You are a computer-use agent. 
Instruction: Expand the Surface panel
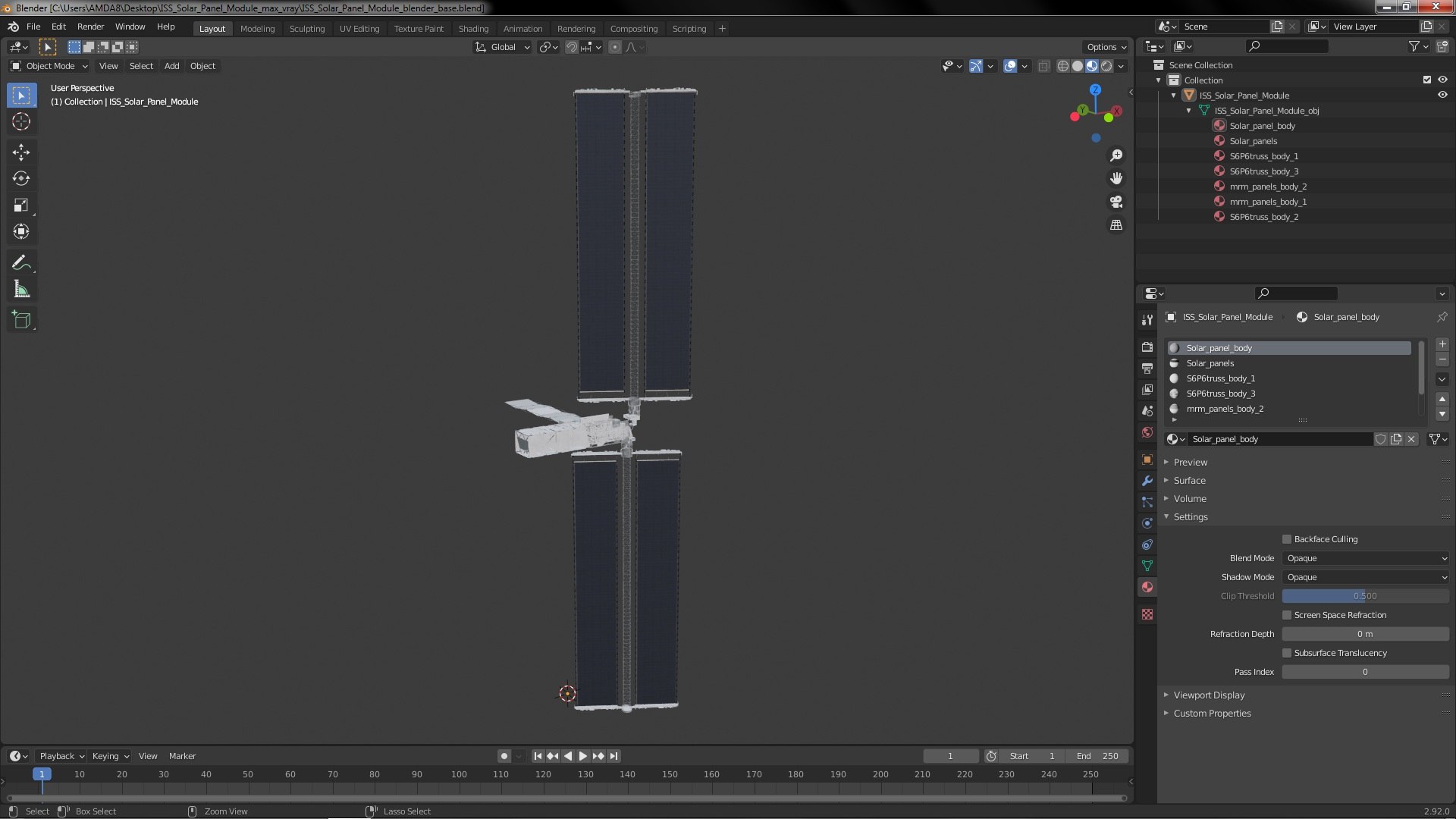[1189, 481]
